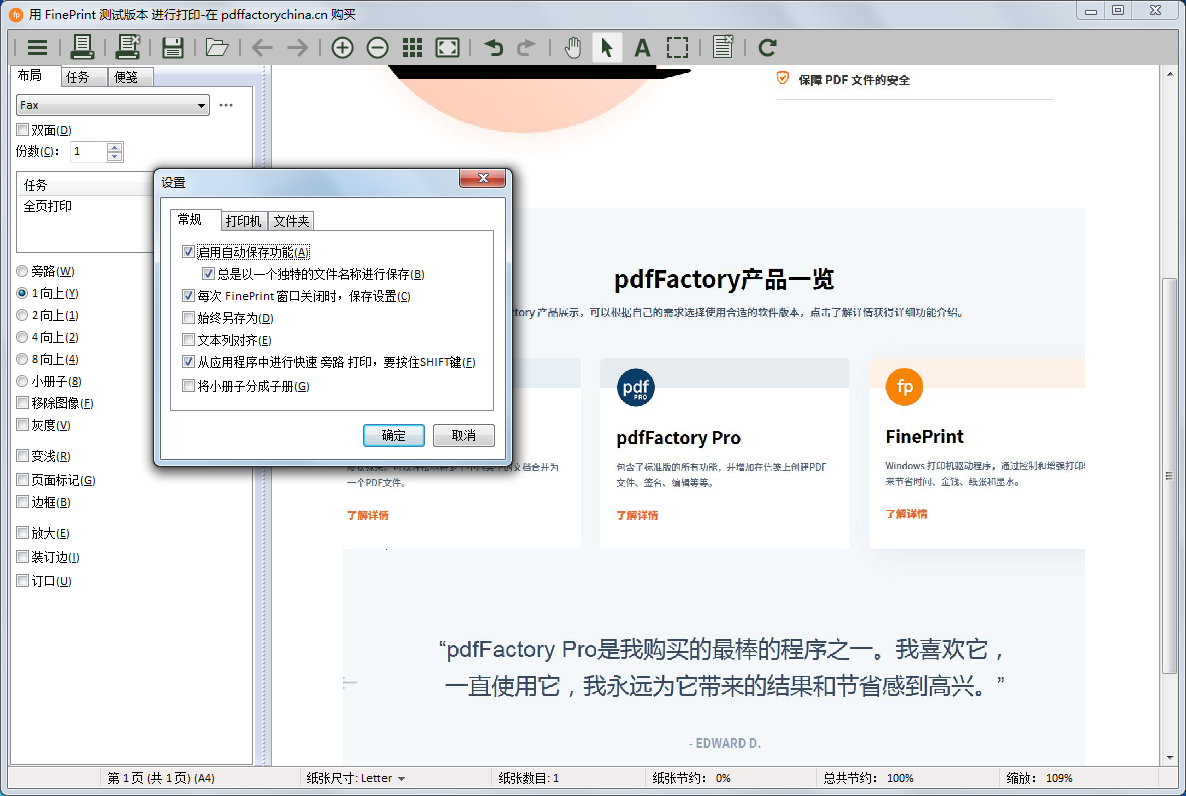Click the open folder icon

(x=217, y=48)
